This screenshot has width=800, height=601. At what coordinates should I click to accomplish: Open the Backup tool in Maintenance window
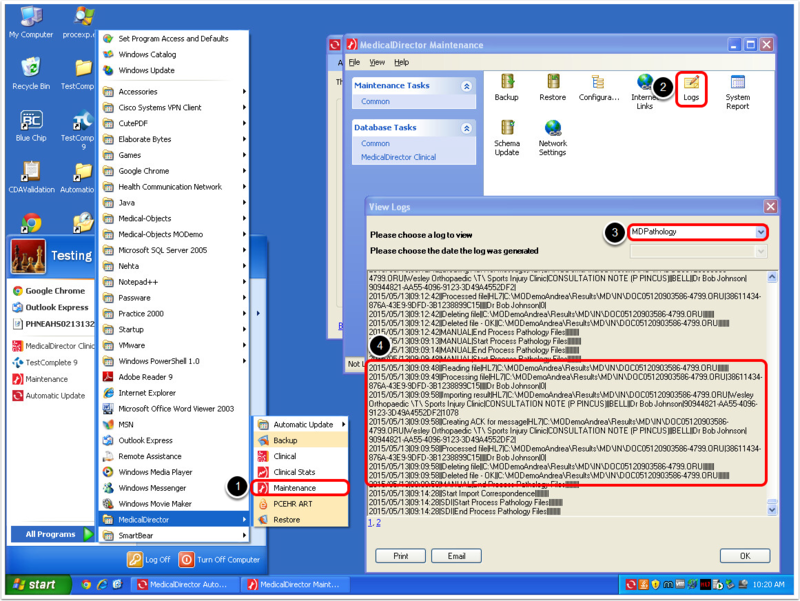(x=506, y=88)
